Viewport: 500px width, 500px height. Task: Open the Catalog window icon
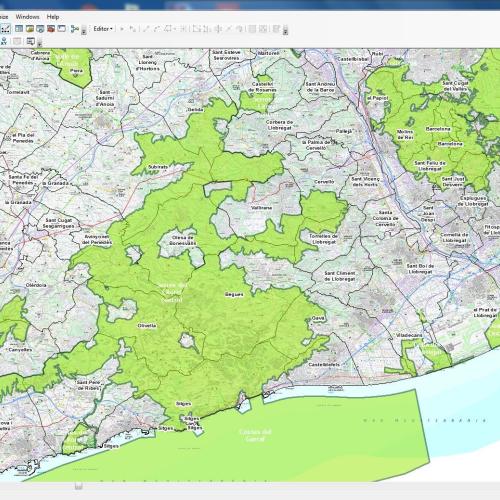pos(30,29)
